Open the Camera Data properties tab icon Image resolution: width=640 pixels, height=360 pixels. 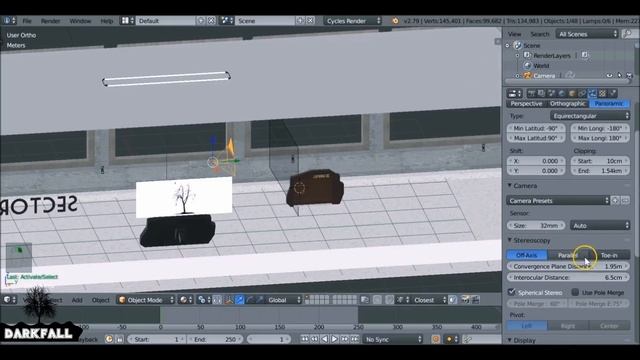point(593,93)
